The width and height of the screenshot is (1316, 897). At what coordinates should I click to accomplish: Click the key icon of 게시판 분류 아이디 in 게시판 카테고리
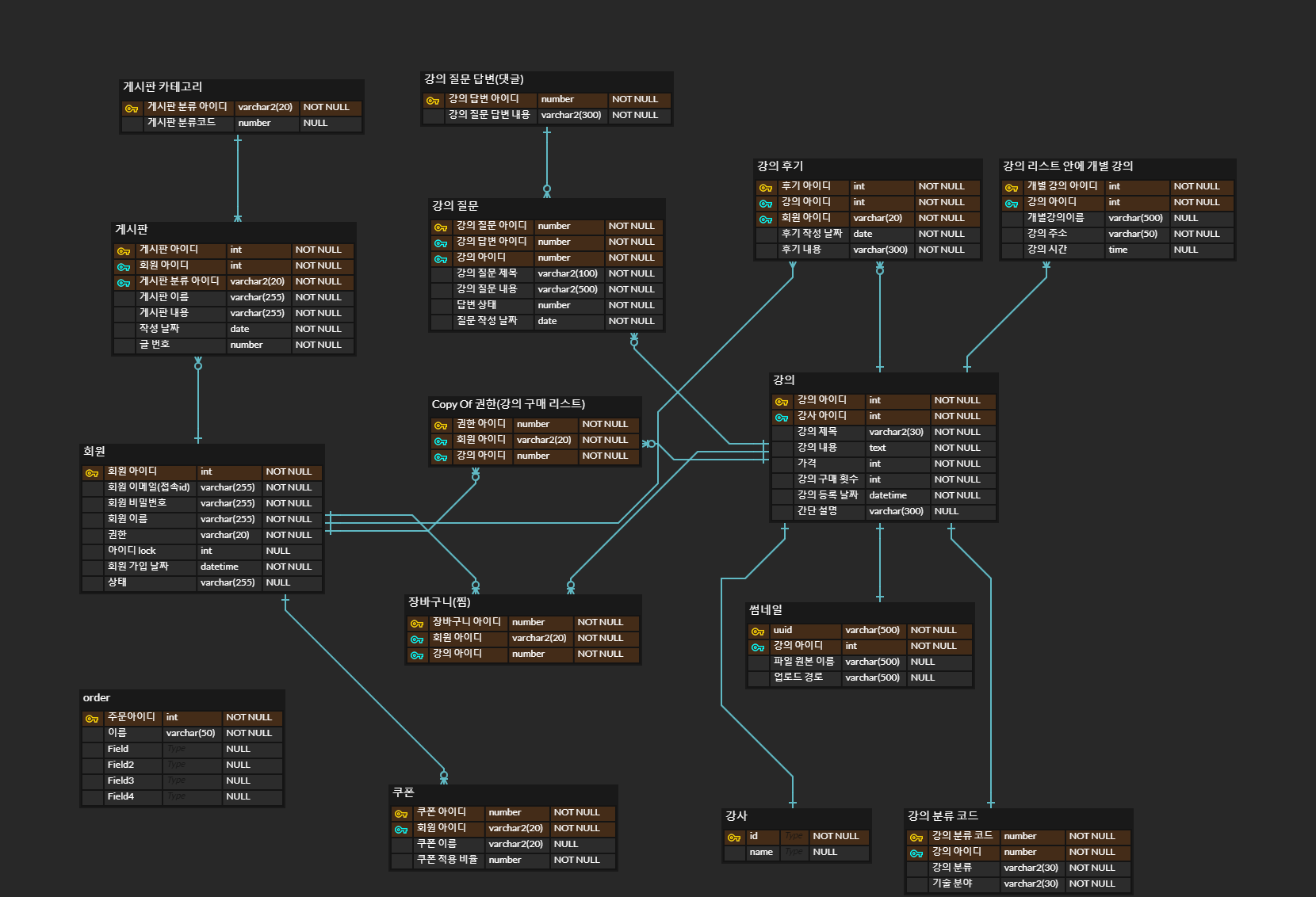132,107
